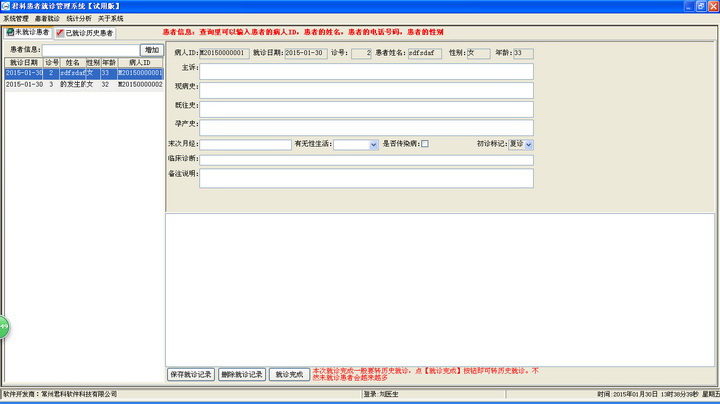Click the 软件开发商 status bar text
720x404 pixels.
[60, 394]
